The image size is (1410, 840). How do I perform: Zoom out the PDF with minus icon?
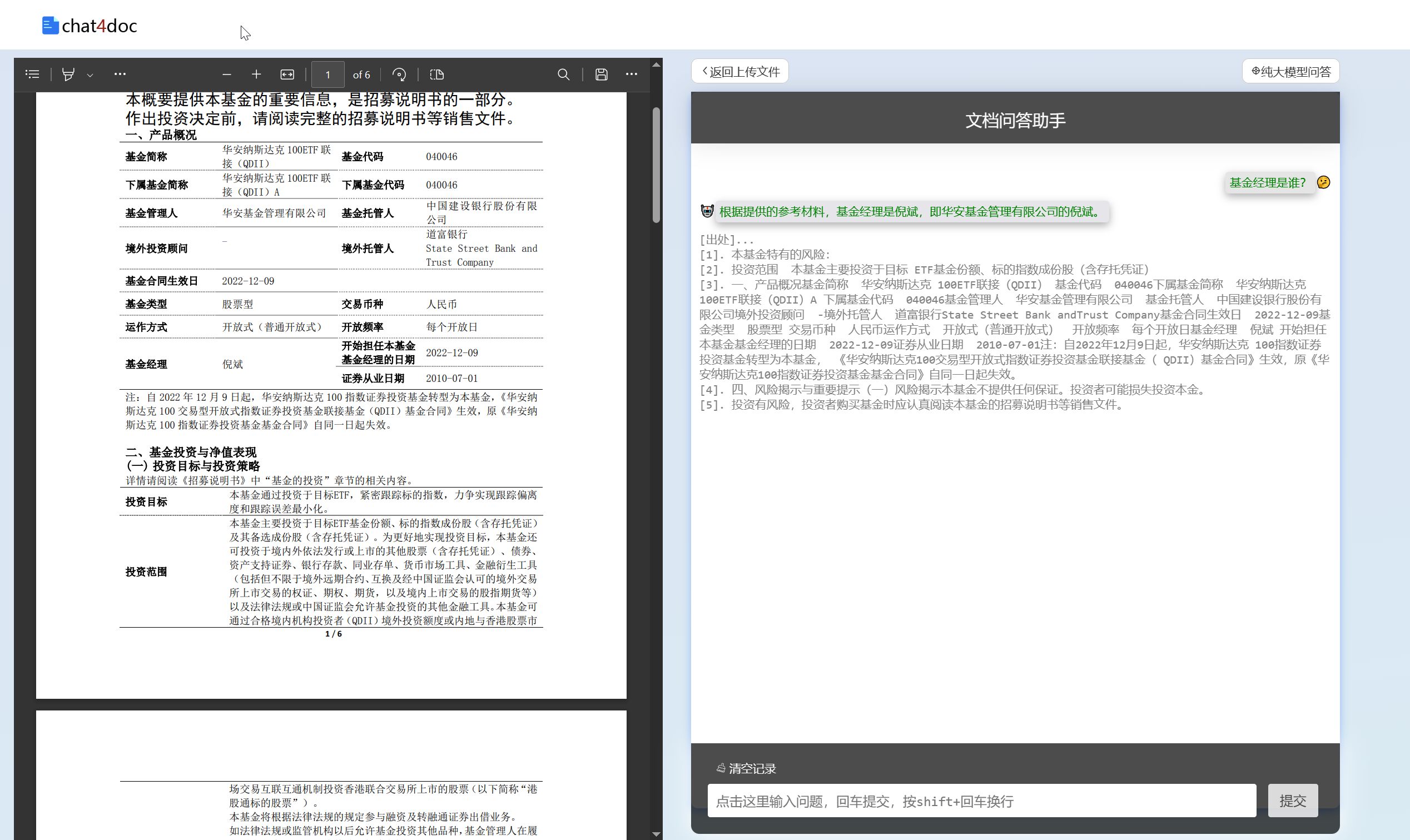coord(227,74)
